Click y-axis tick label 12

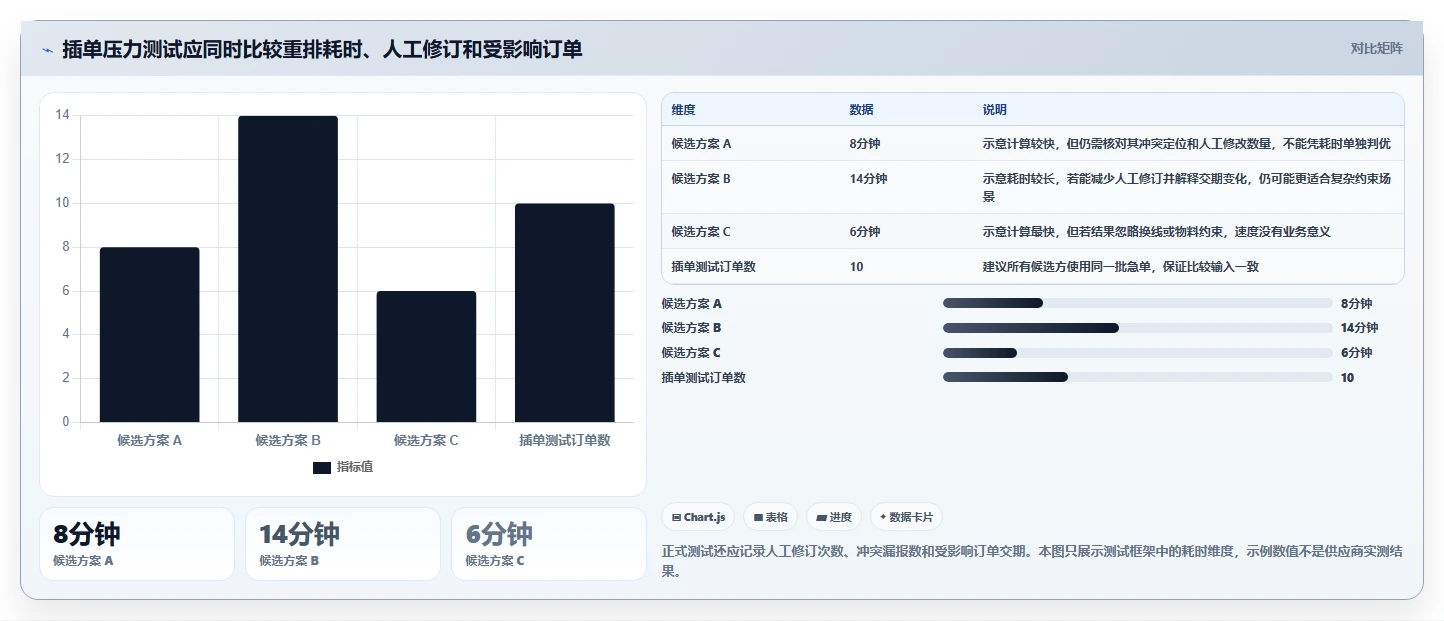pos(63,159)
